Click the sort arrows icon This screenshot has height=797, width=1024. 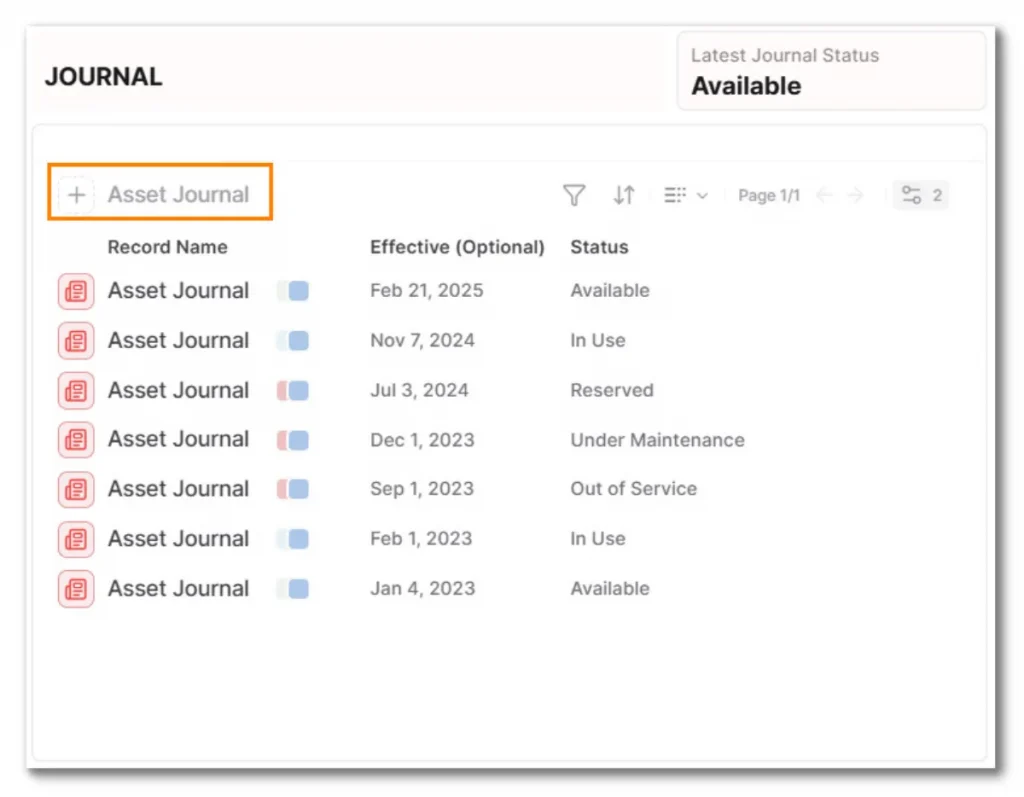pyautogui.click(x=623, y=195)
